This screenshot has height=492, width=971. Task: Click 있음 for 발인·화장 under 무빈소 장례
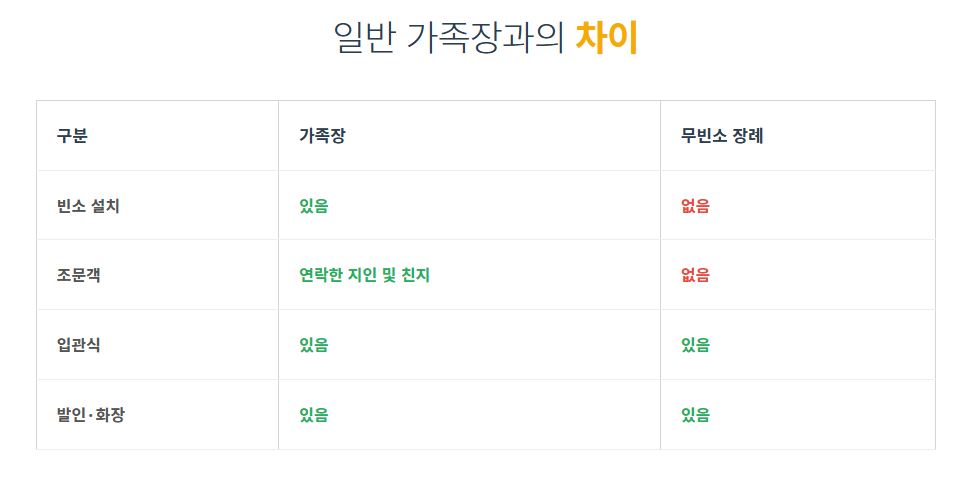click(695, 415)
